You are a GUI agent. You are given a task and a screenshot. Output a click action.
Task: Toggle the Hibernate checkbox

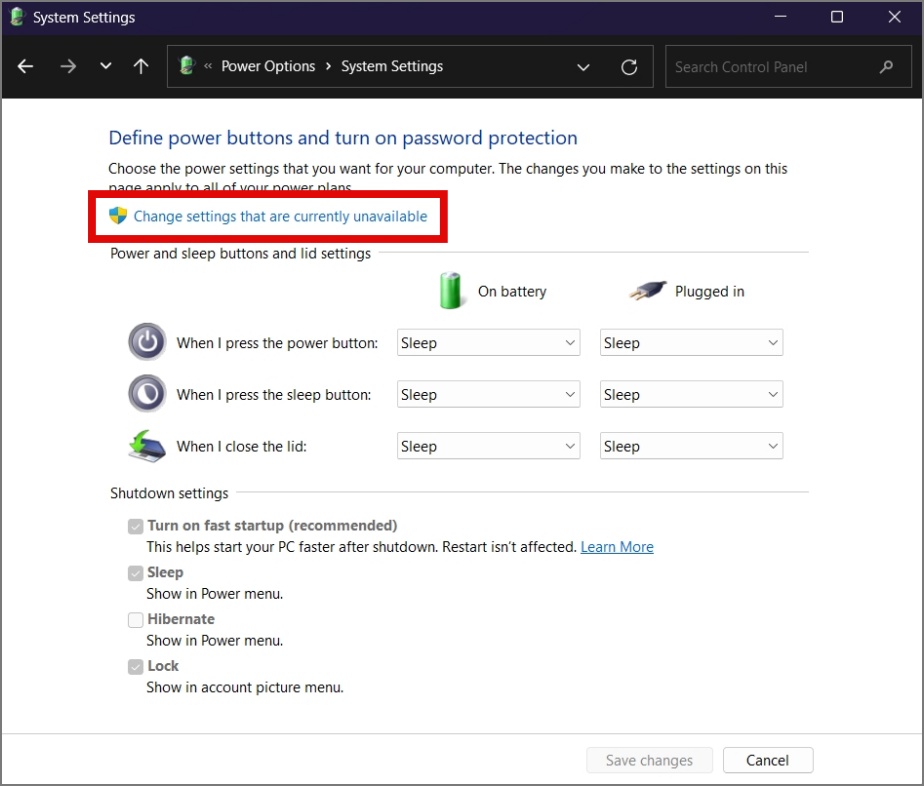pos(136,620)
